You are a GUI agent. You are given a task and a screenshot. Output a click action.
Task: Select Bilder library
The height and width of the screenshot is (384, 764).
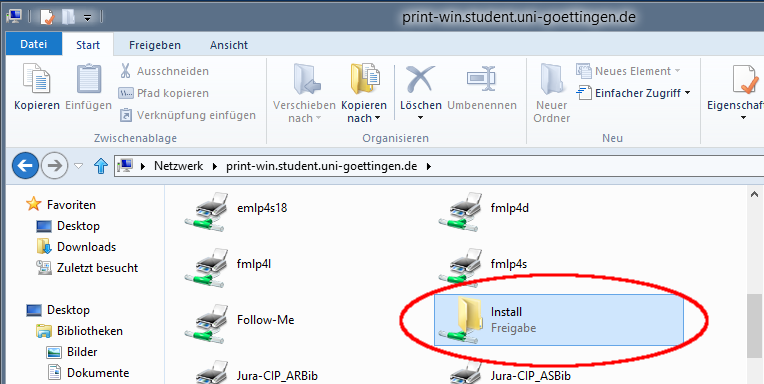click(x=82, y=352)
